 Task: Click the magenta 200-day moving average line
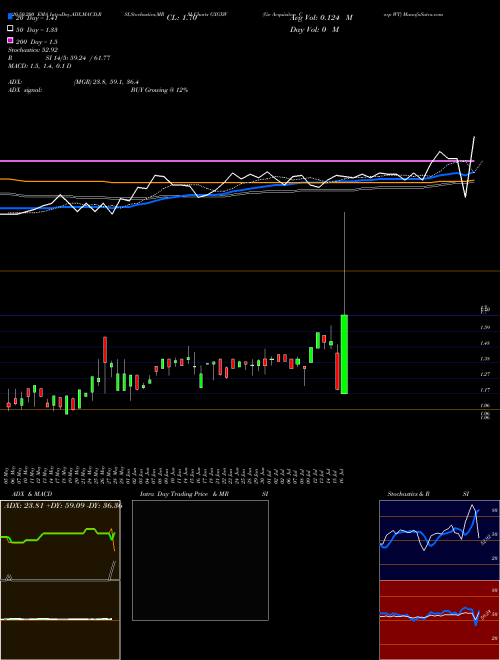pyautogui.click(x=237, y=161)
